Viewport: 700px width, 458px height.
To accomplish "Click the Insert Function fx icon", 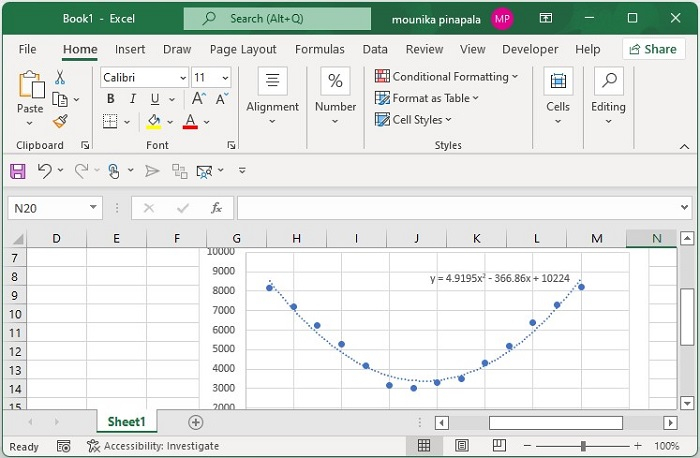I will [215, 208].
